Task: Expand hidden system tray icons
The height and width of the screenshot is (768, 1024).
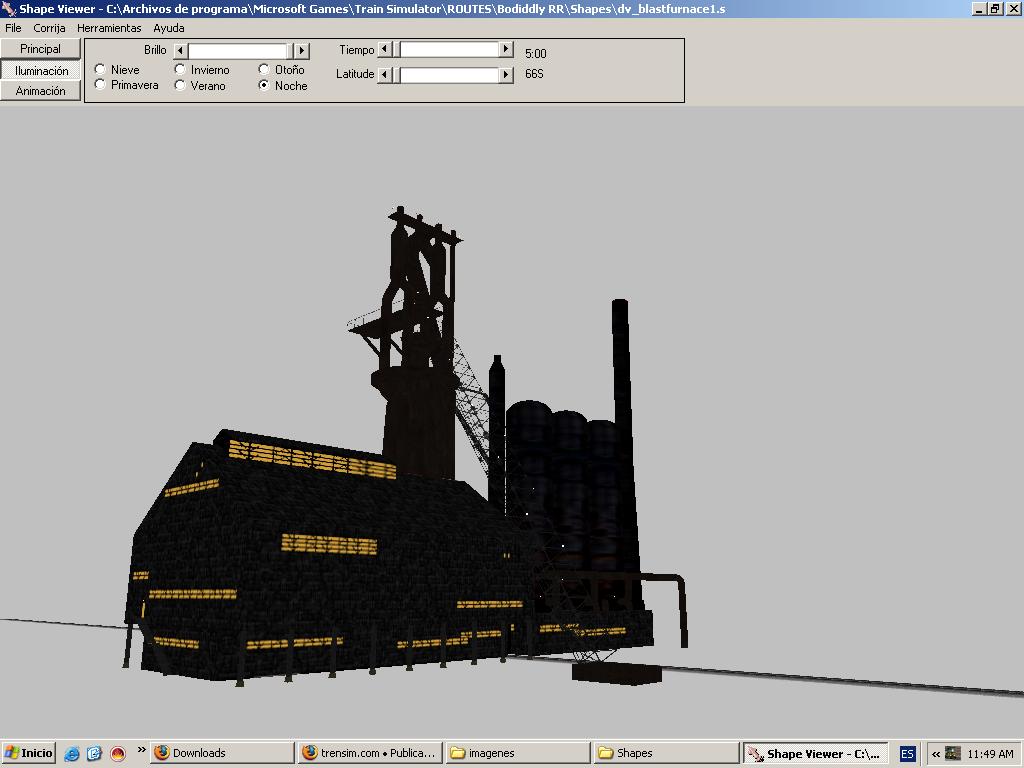Action: (936, 754)
